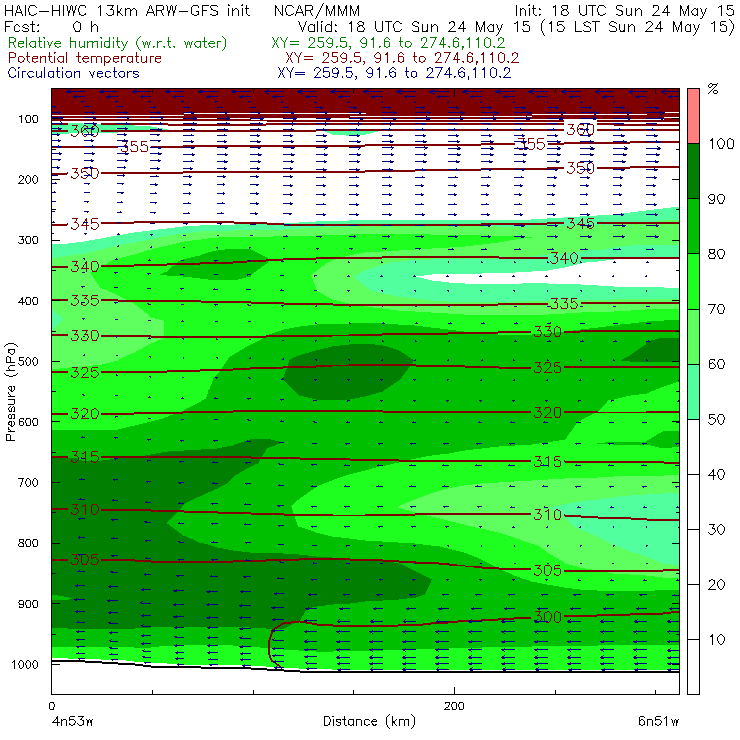740x740 pixels.
Task: Click the red 'Potential temperature' legend label
Action: pos(85,58)
